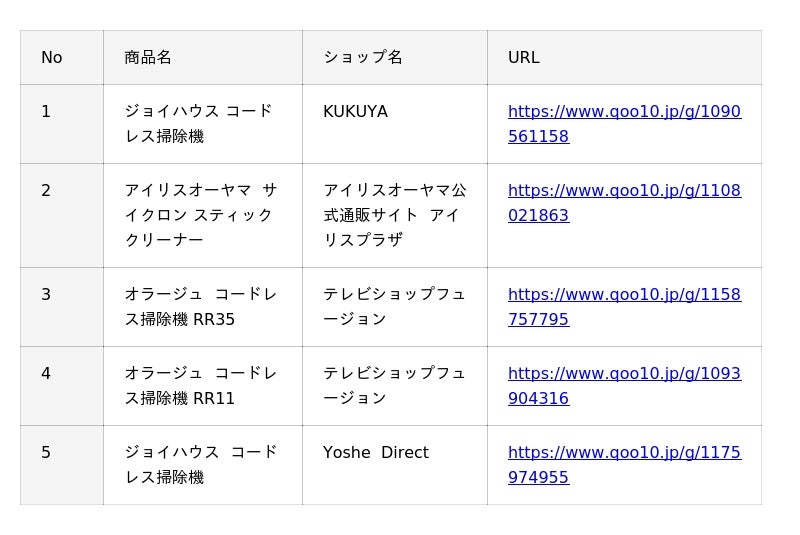Visit the Qoo10 link ending in 1093904316

624,386
